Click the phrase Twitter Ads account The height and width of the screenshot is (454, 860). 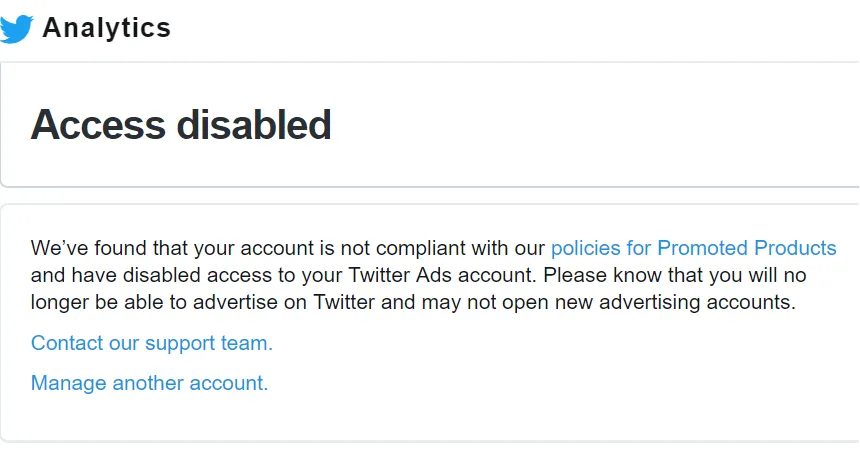click(x=442, y=275)
